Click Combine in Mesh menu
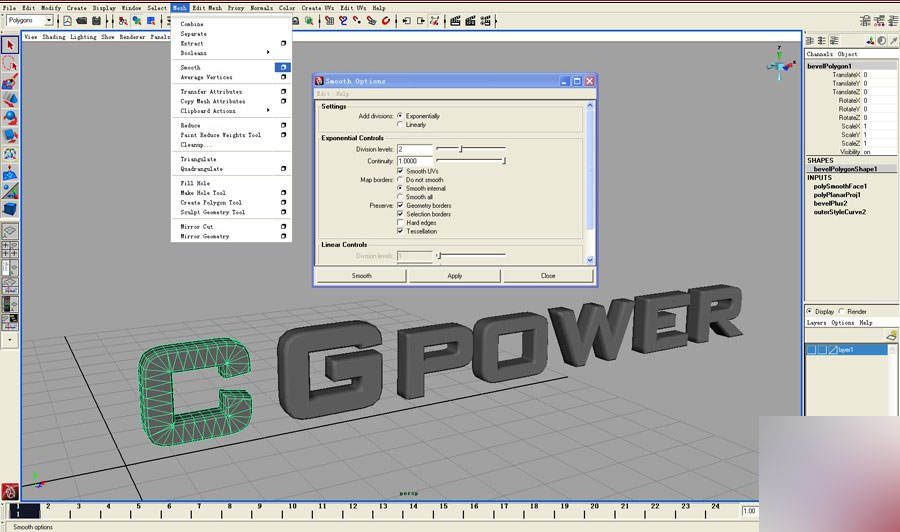 click(192, 24)
